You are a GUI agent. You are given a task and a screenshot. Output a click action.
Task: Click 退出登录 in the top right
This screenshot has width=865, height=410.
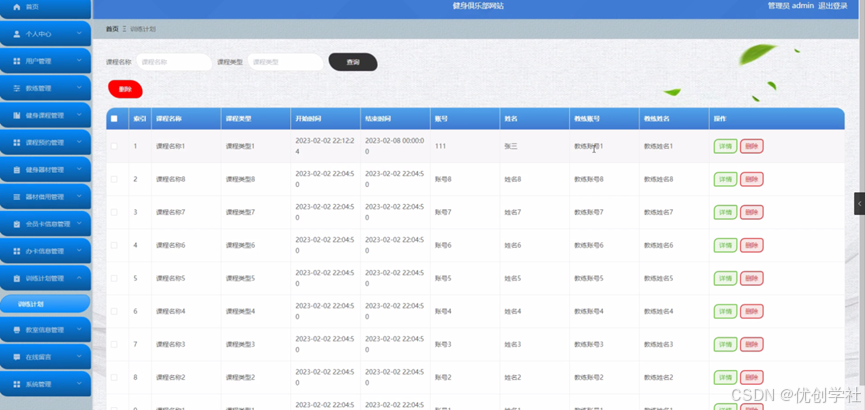pyautogui.click(x=832, y=6)
